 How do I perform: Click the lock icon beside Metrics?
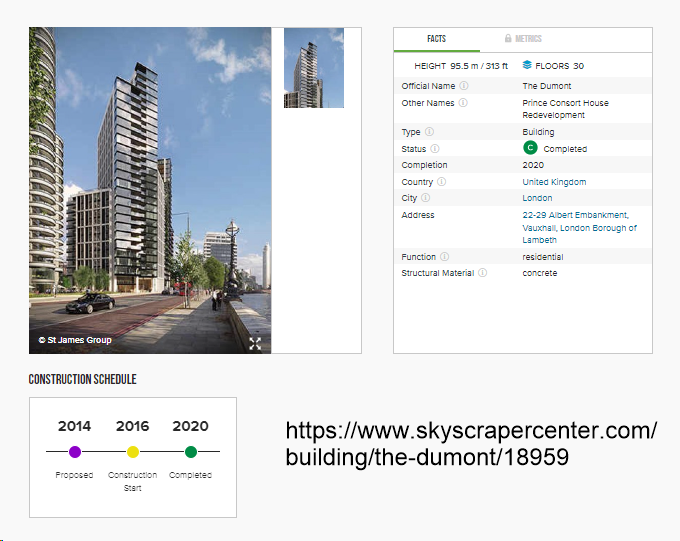(x=508, y=38)
